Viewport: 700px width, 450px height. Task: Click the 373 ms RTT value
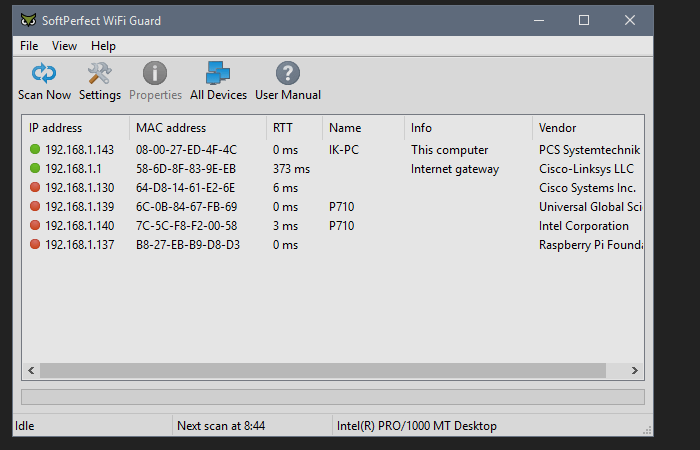coord(291,169)
